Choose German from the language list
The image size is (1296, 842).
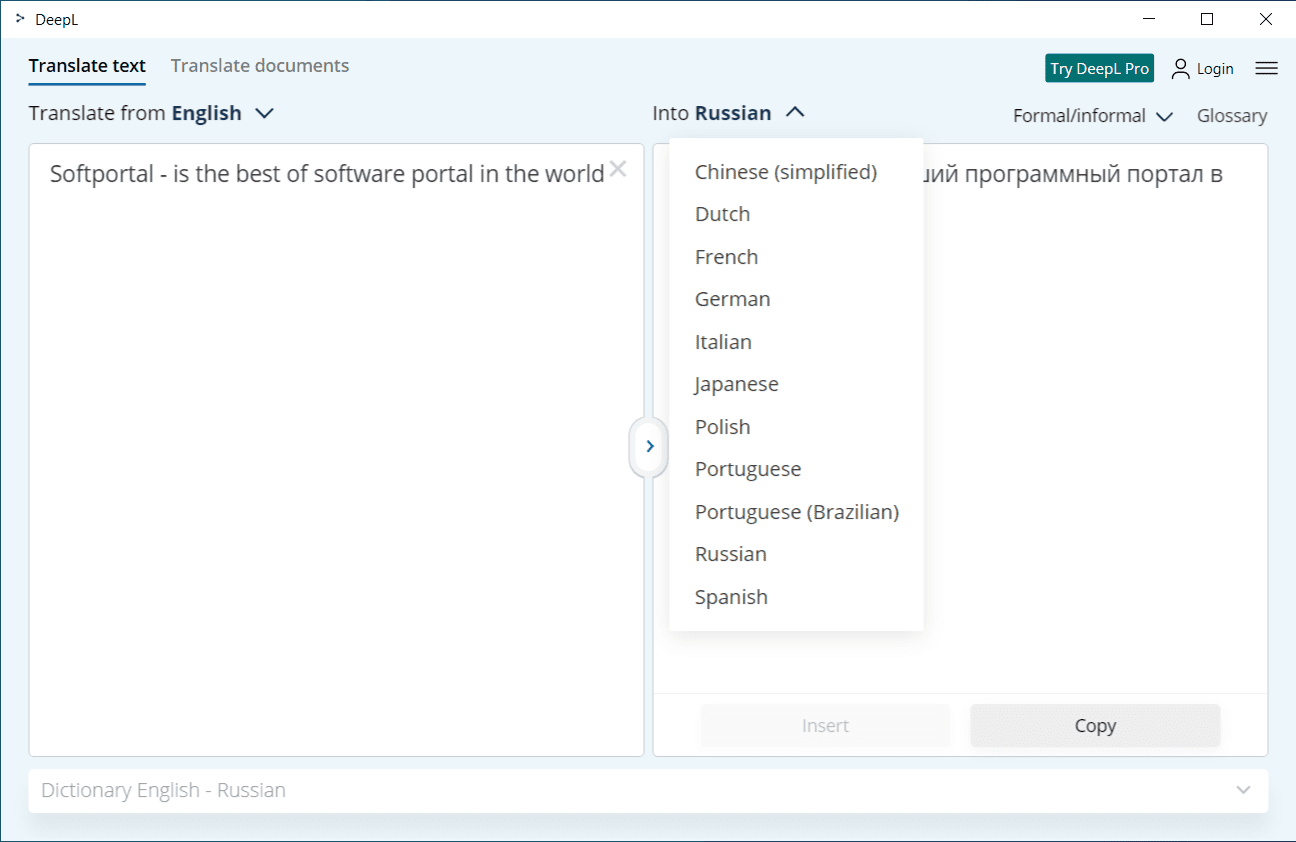point(732,299)
